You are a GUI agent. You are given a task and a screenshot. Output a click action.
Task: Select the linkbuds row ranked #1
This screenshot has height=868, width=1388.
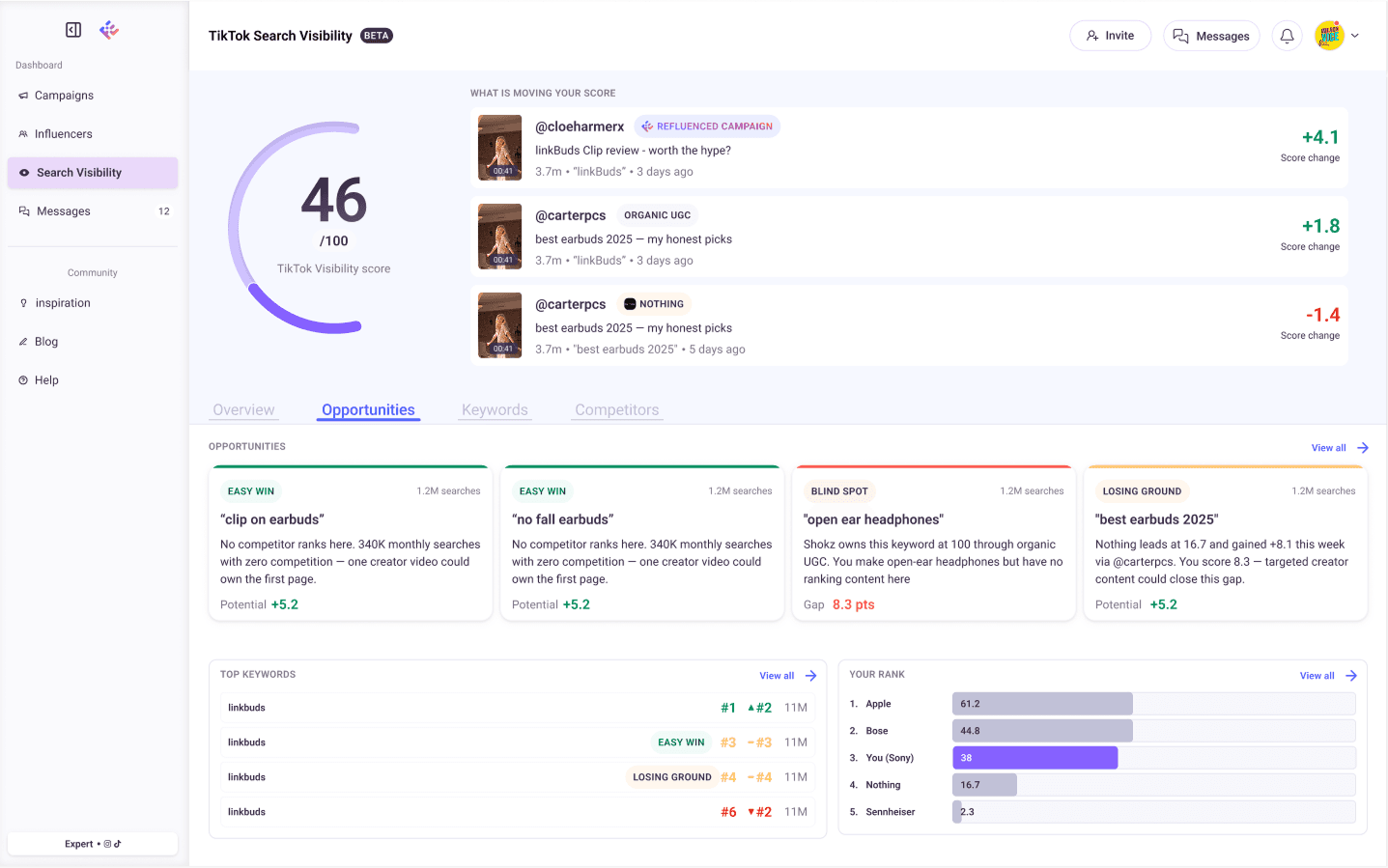[x=518, y=708]
